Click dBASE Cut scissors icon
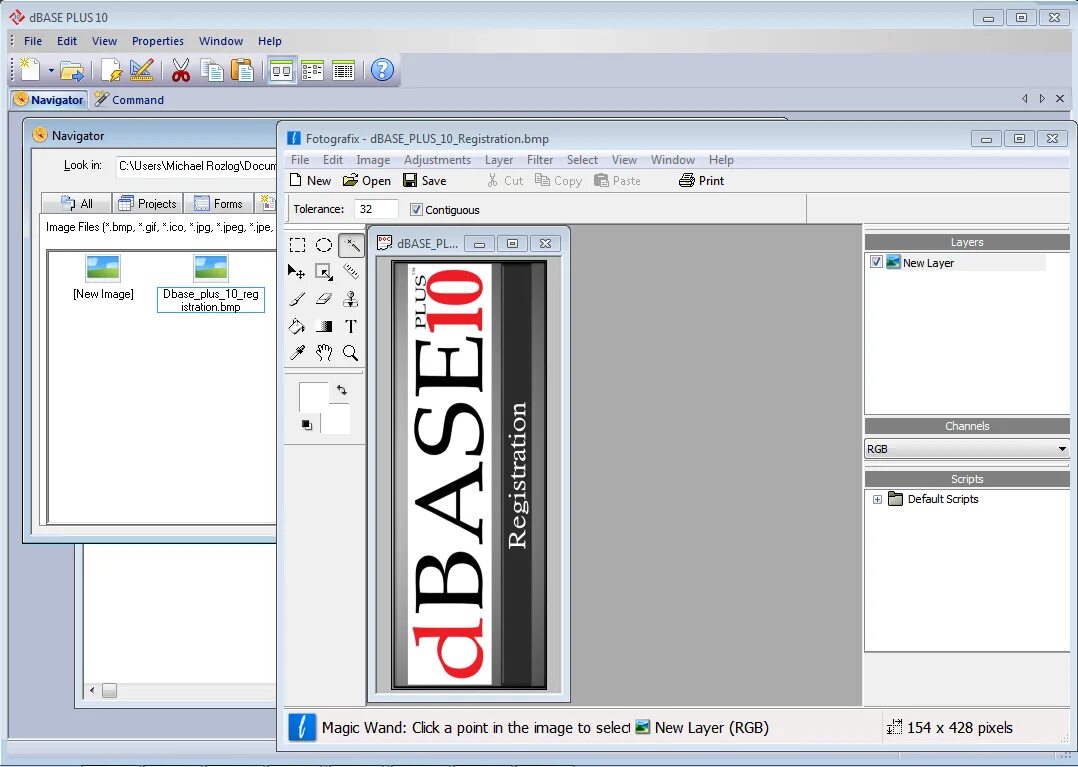1078x767 pixels. 181,70
